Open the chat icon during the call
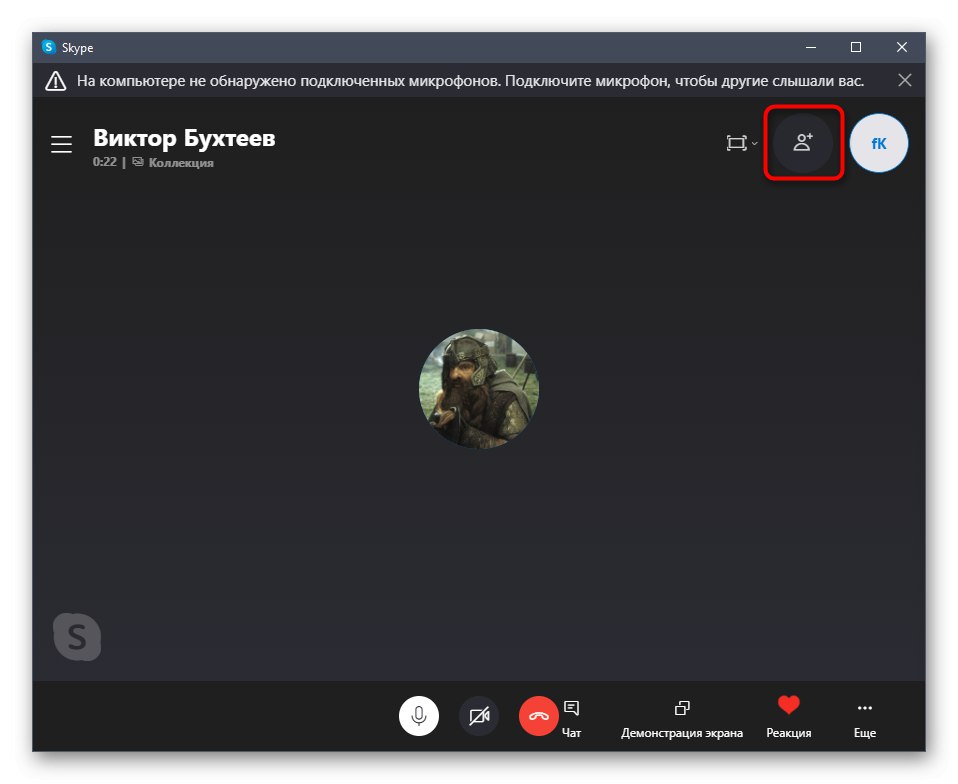This screenshot has height=784, width=958. (x=572, y=708)
